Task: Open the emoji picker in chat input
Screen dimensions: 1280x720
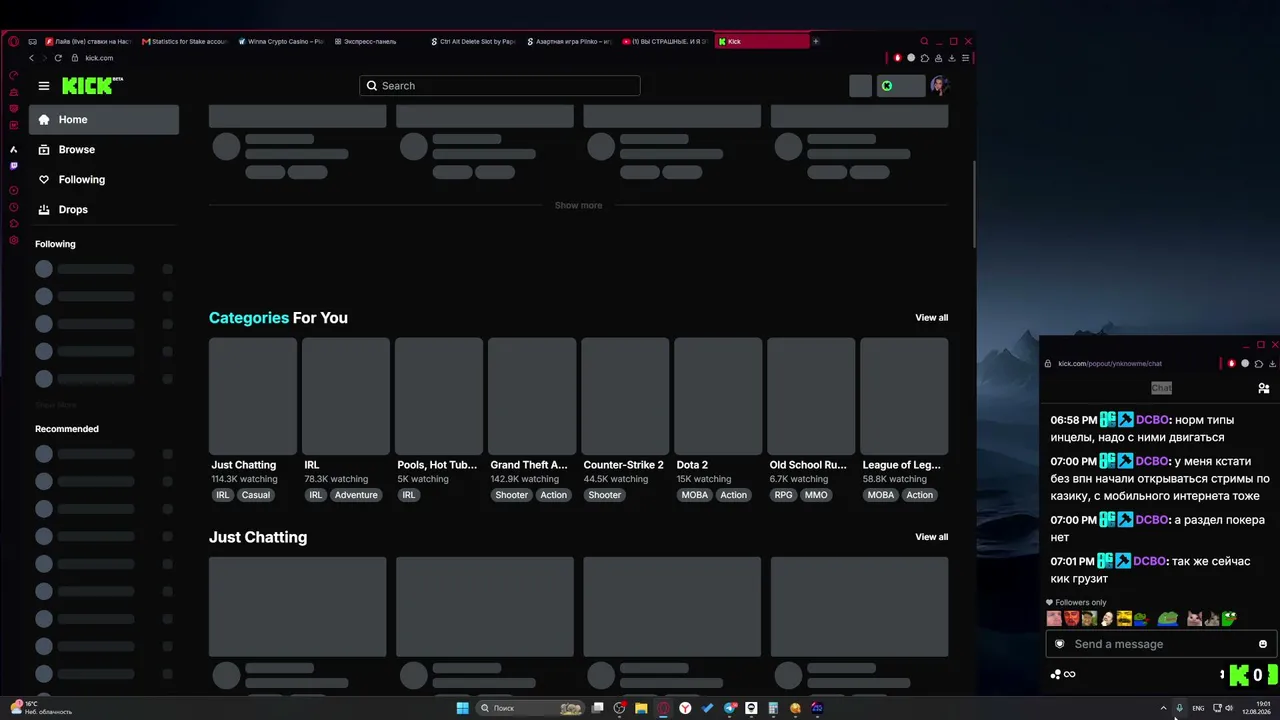Action: pyautogui.click(x=1263, y=644)
